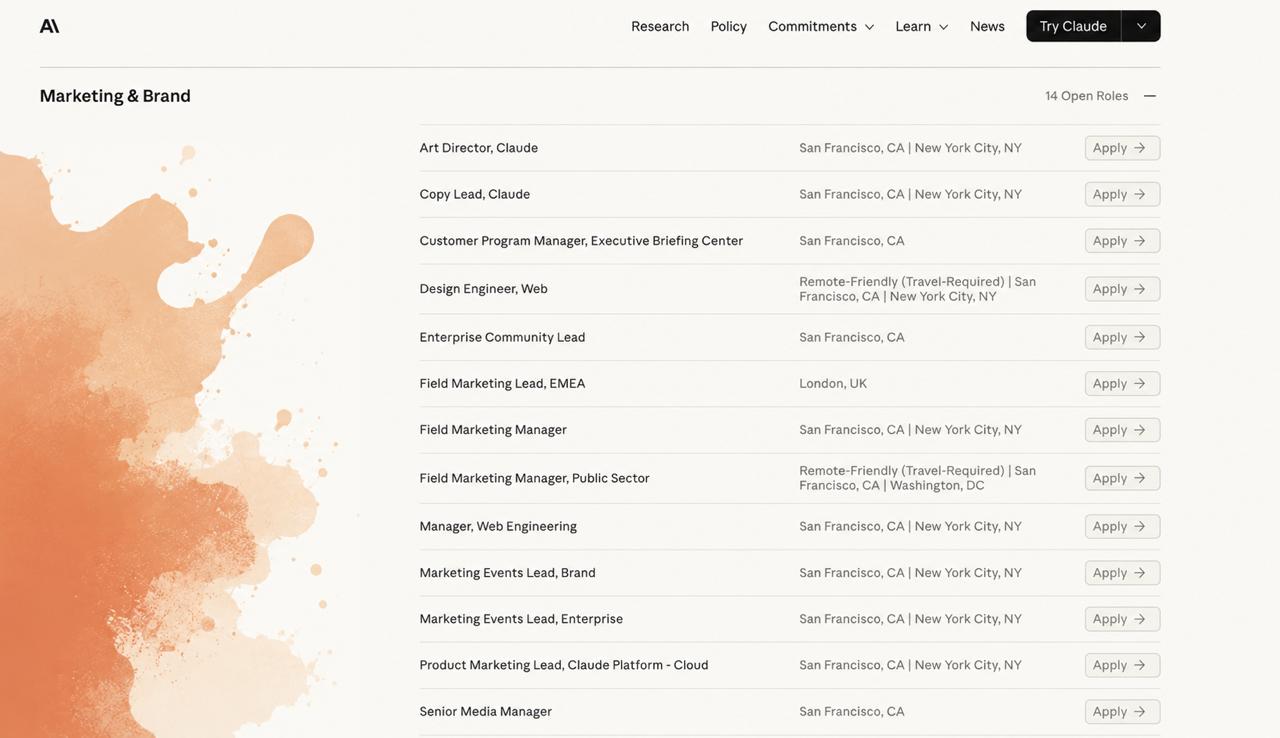Apply to Manager, Web Engineering
Image resolution: width=1280 pixels, height=738 pixels.
pos(1122,526)
